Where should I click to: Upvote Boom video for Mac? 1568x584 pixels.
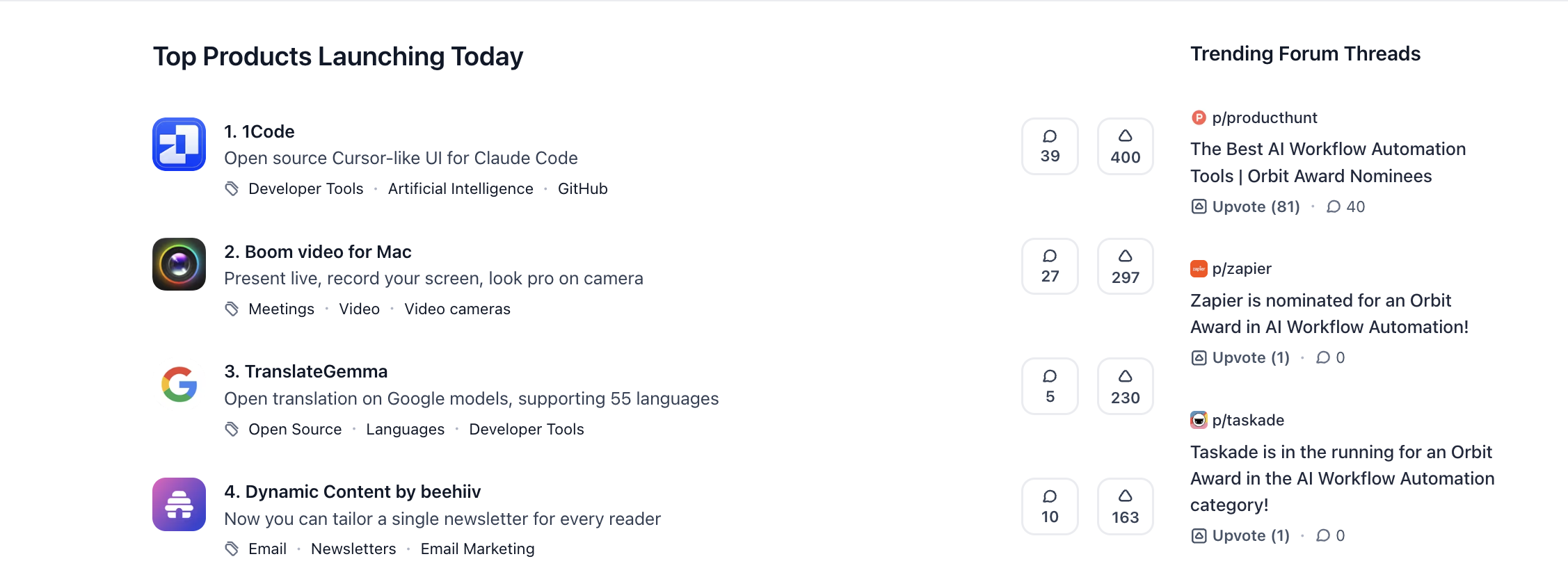[x=1125, y=266]
